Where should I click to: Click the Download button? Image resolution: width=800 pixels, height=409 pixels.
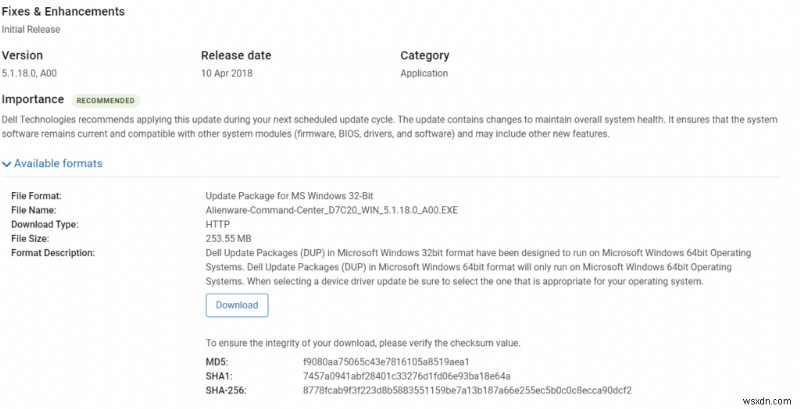click(237, 305)
